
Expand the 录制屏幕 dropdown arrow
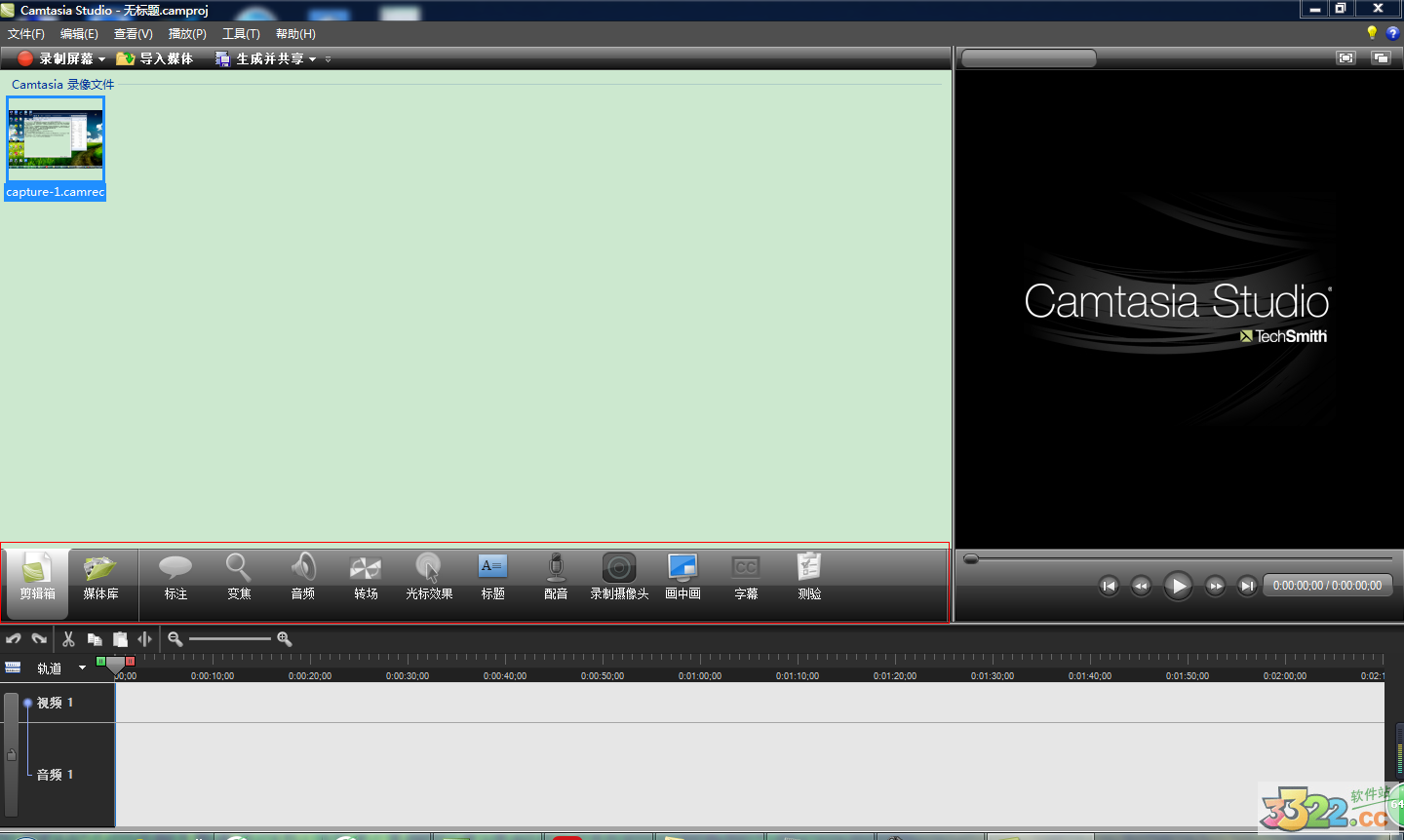click(101, 59)
